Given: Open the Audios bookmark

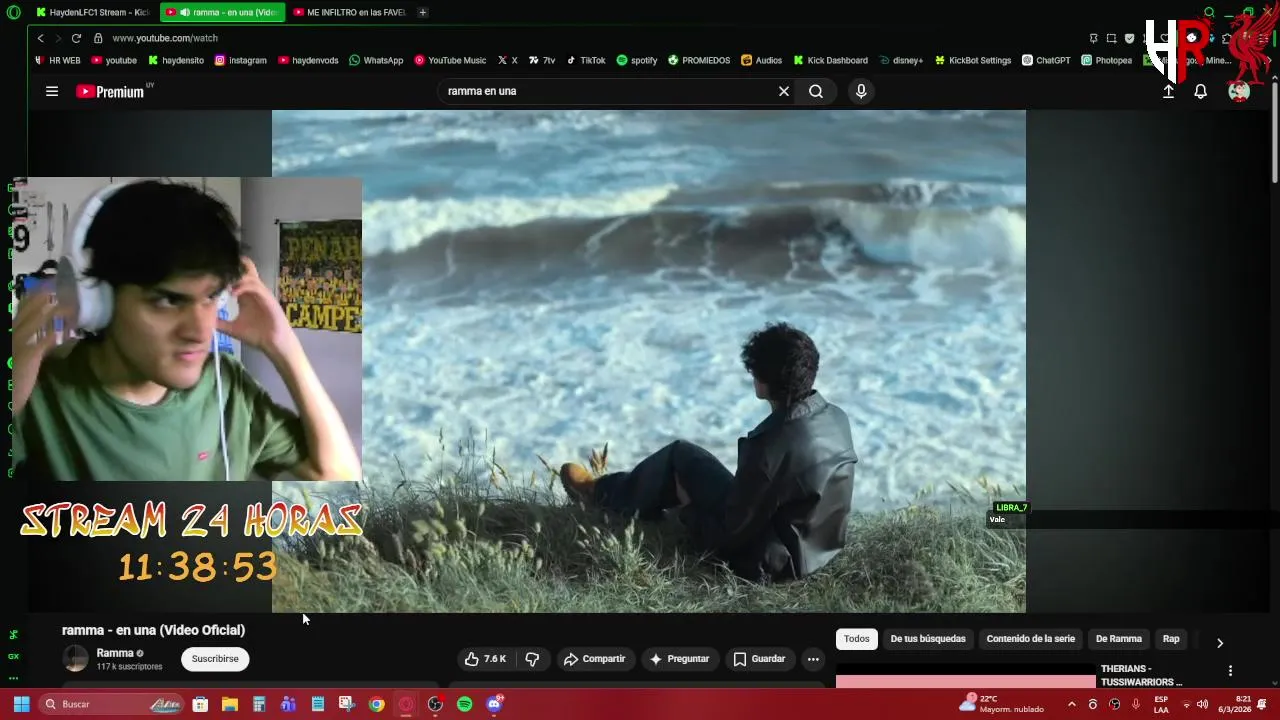Looking at the screenshot, I should [762, 60].
